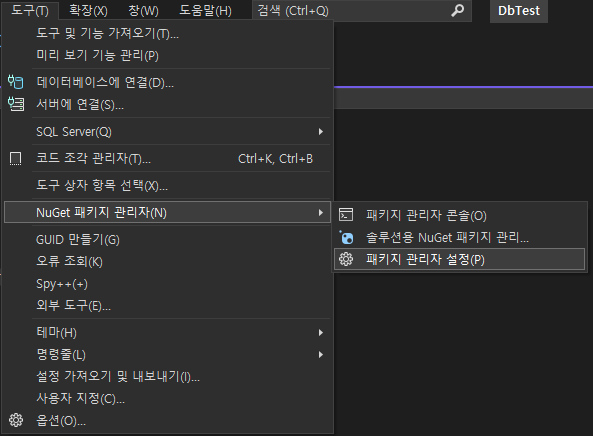Click the DbTest solution name button
The image size is (593, 436).
click(518, 11)
